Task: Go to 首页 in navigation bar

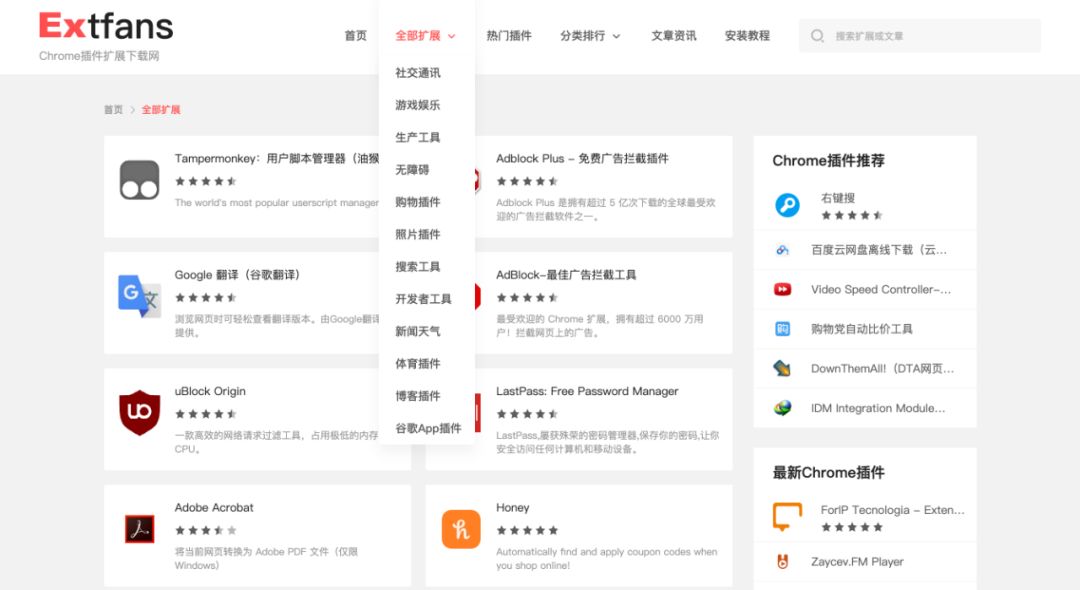Action: [x=355, y=36]
